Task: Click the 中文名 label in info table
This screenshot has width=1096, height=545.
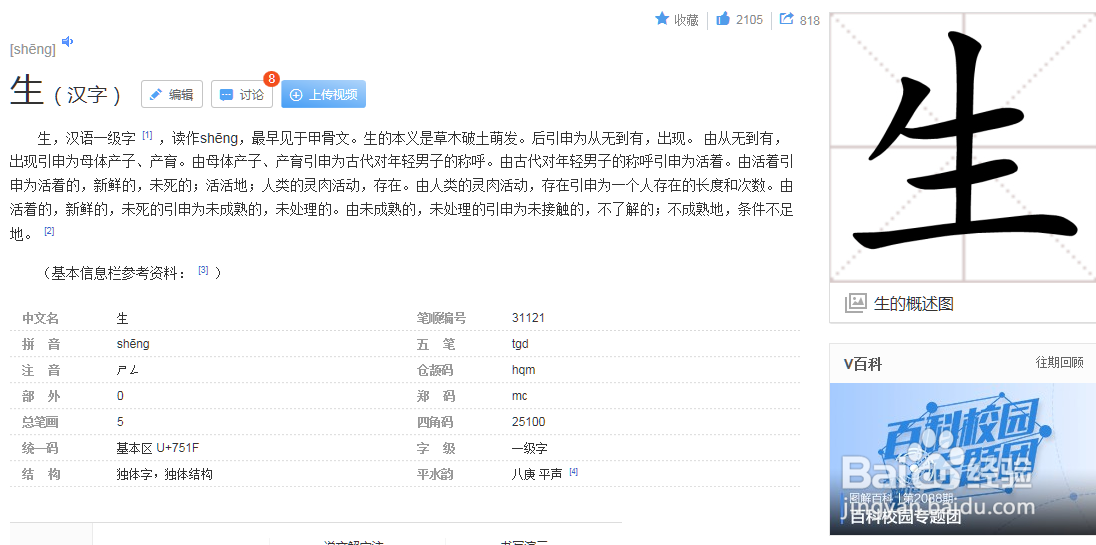Action: tap(41, 318)
